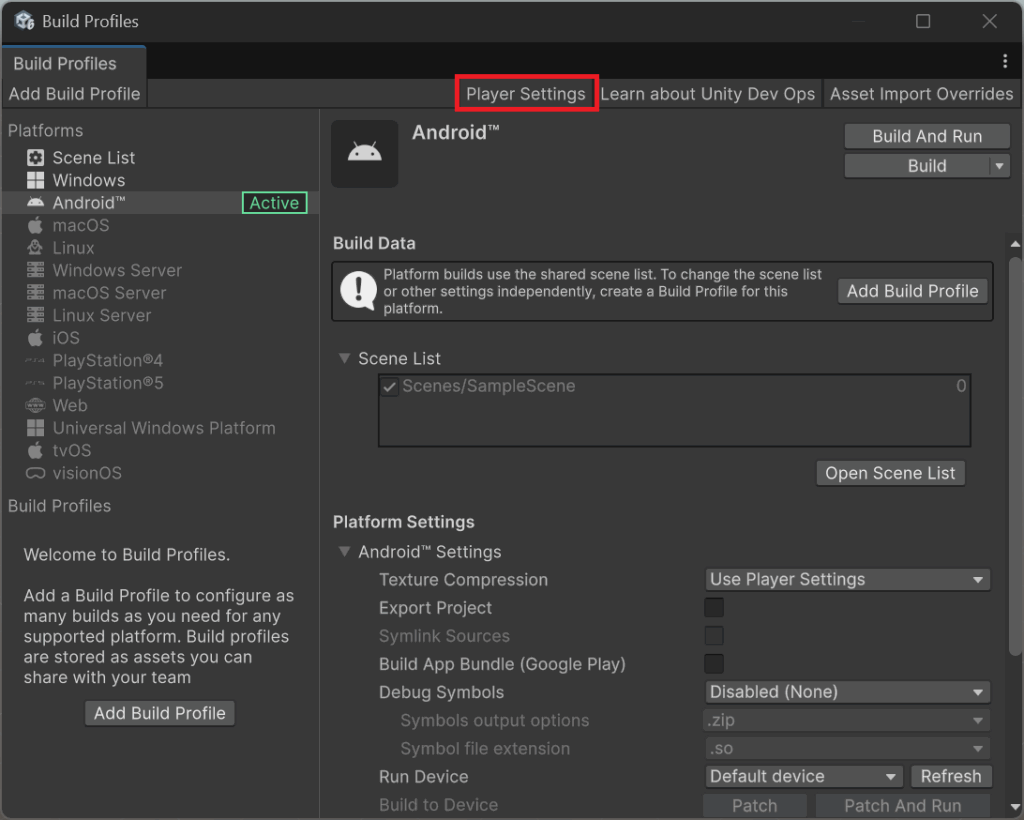Viewport: 1024px width, 820px height.
Task: Click Add Build Profile under welcome text
Action: 159,713
